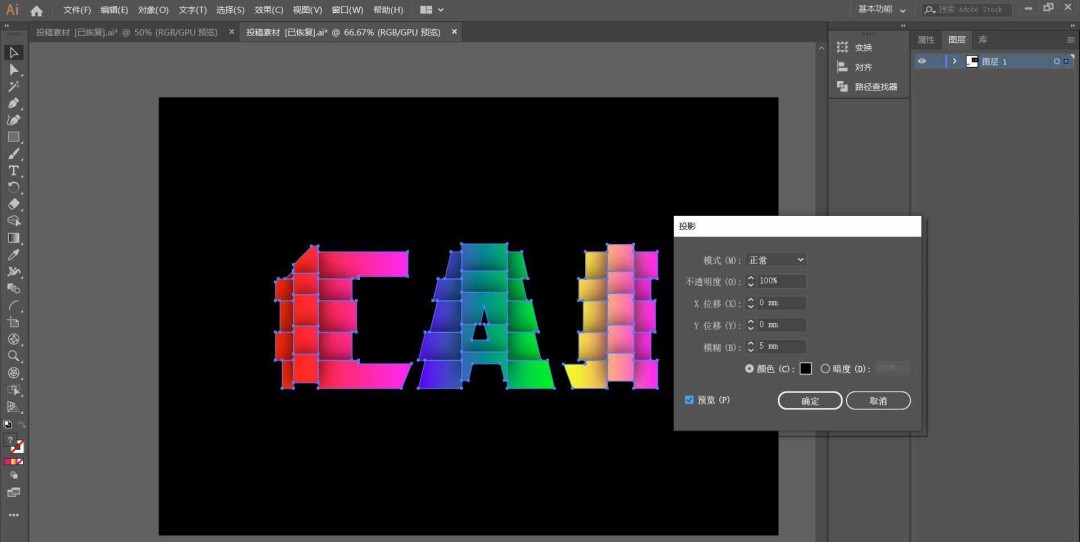Click the 确定 (OK) button
The height and width of the screenshot is (542, 1080).
point(810,401)
